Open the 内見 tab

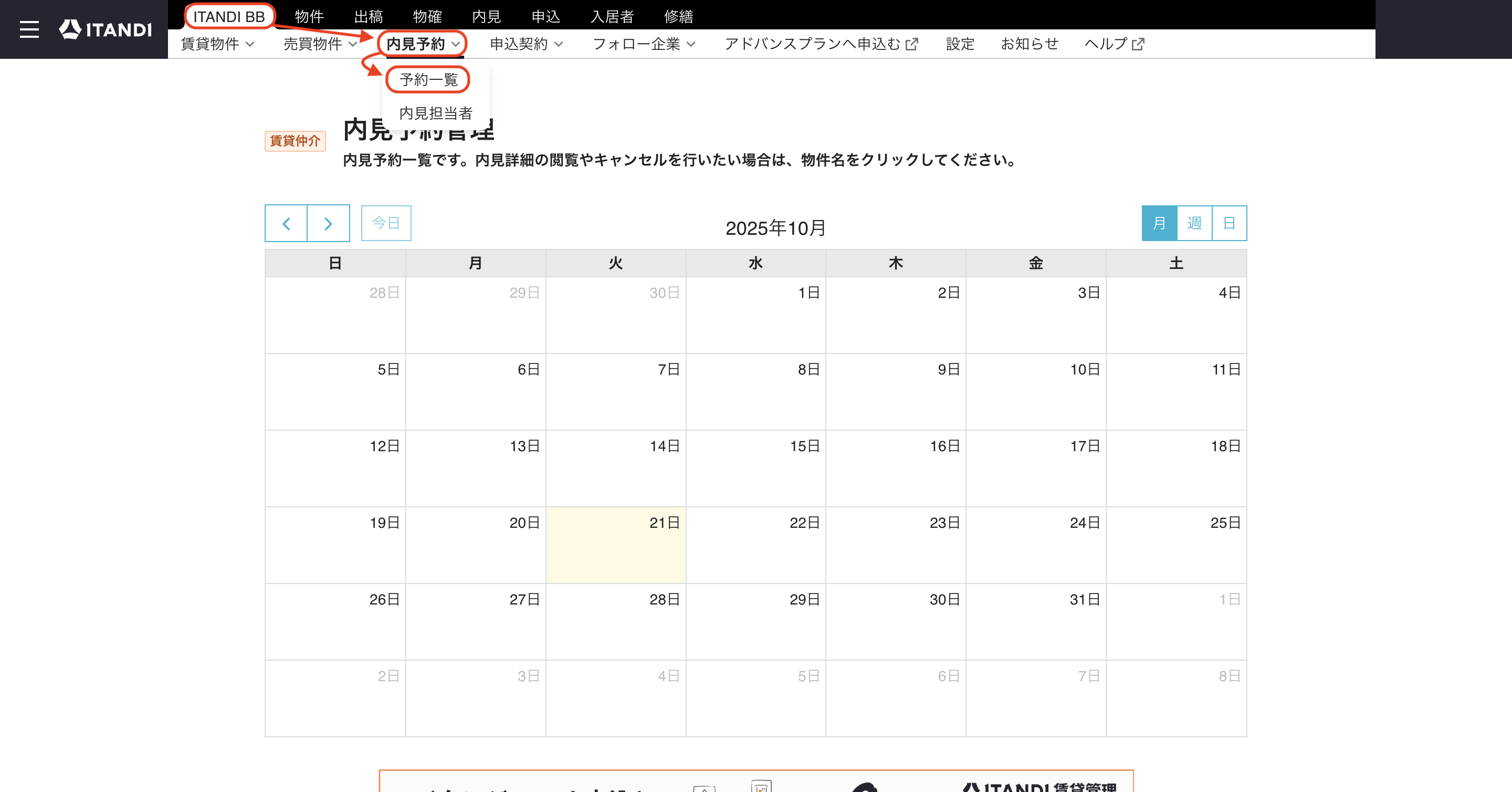coord(486,16)
